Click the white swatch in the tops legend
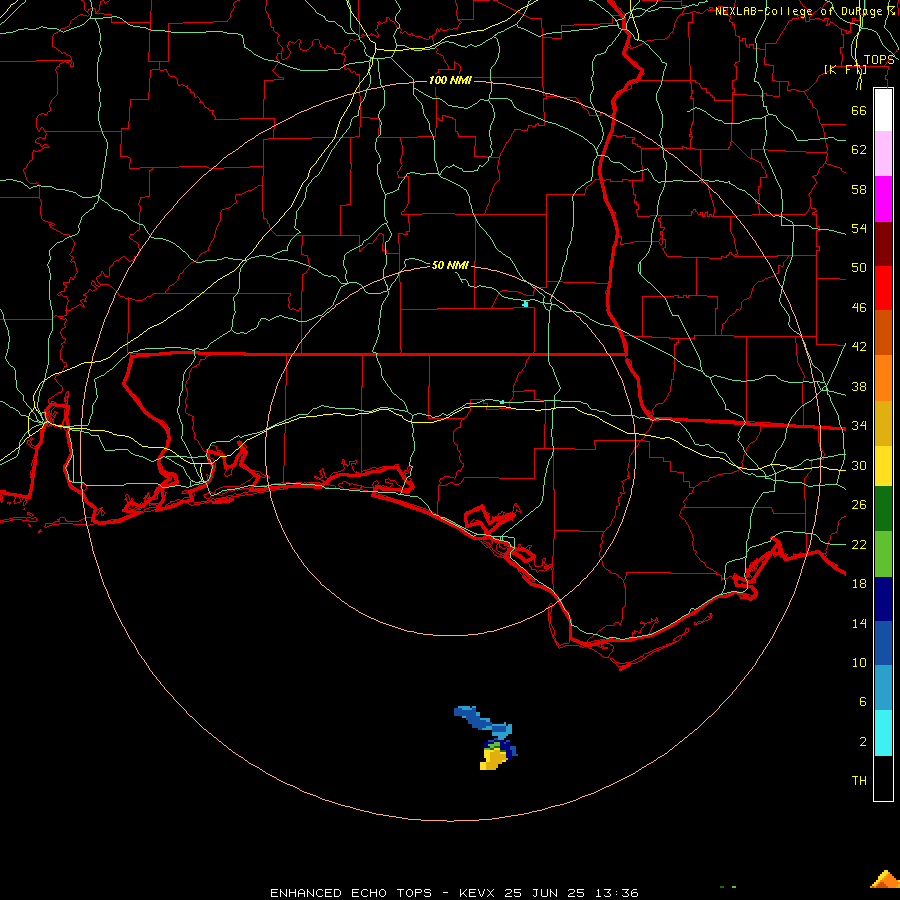 (x=883, y=110)
